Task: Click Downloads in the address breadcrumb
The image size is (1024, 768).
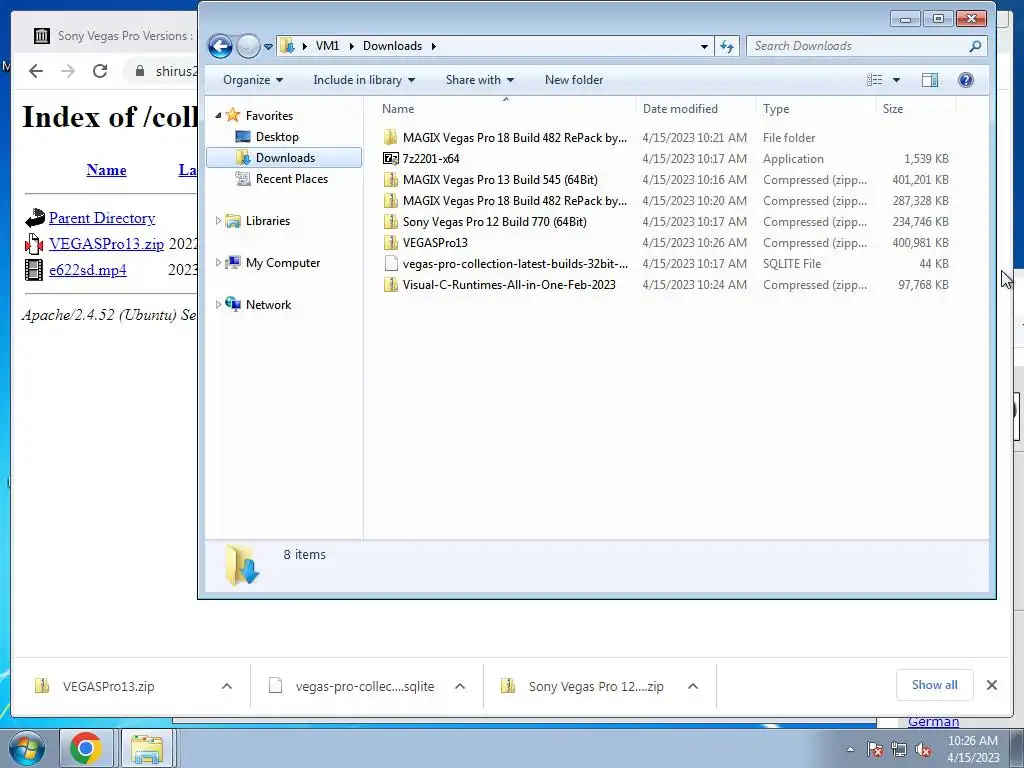Action: [x=392, y=46]
